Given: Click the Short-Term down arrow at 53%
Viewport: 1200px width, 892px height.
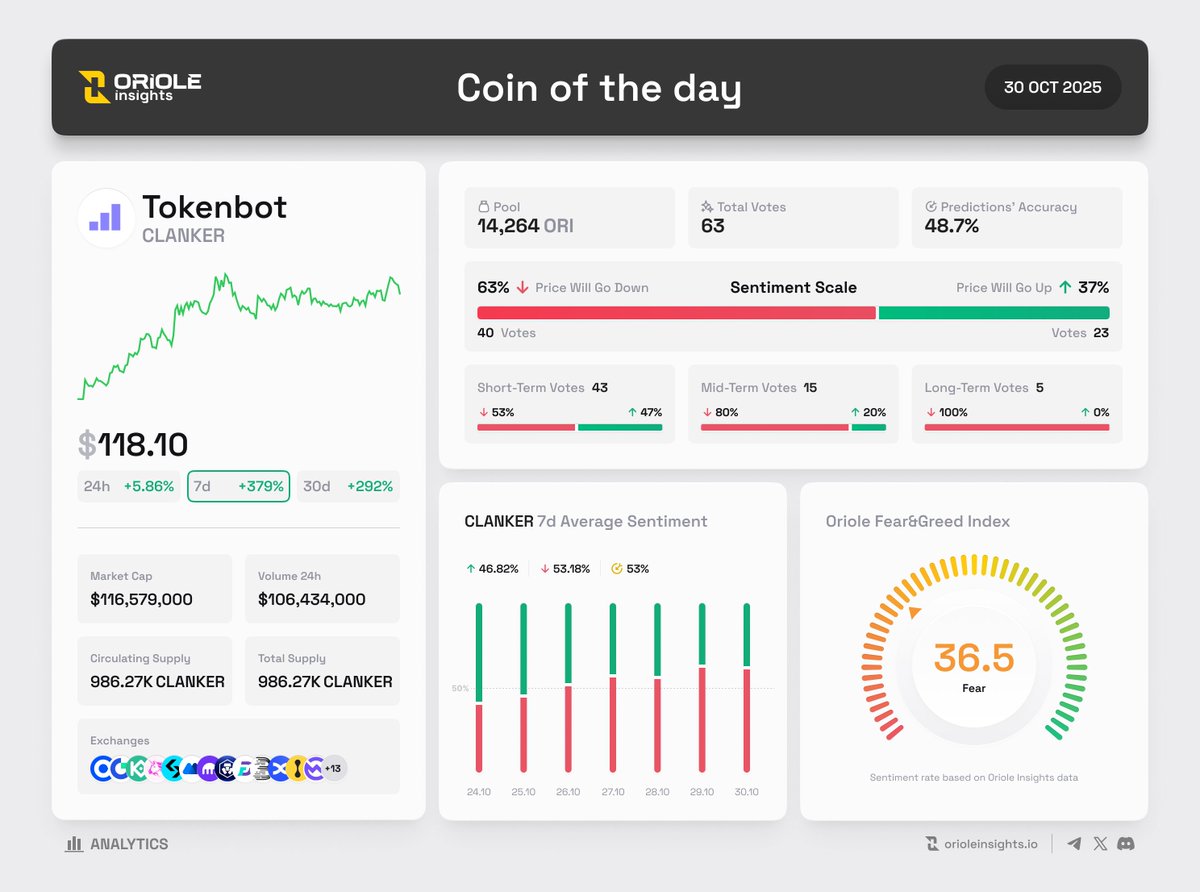Looking at the screenshot, I should pyautogui.click(x=483, y=412).
